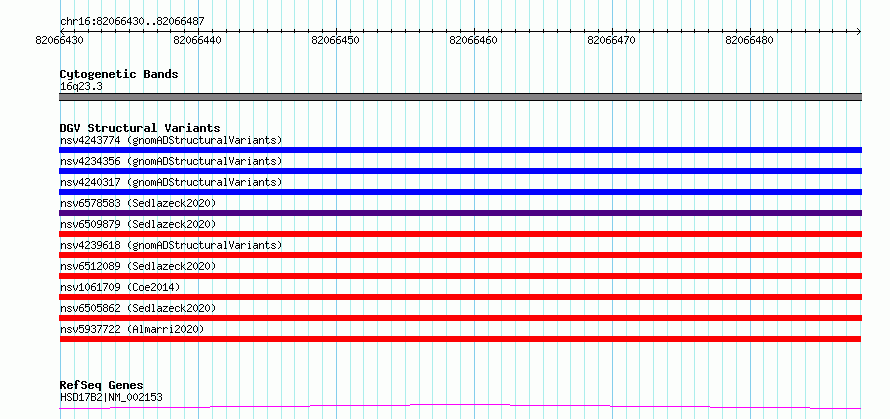Click the 82066480 ruler coordinate

(750, 40)
